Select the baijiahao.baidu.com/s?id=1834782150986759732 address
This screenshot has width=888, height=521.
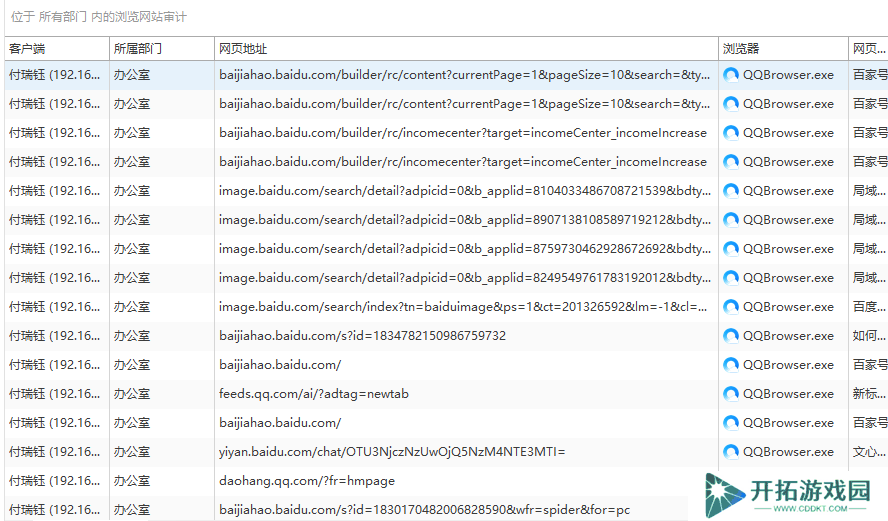[362, 336]
